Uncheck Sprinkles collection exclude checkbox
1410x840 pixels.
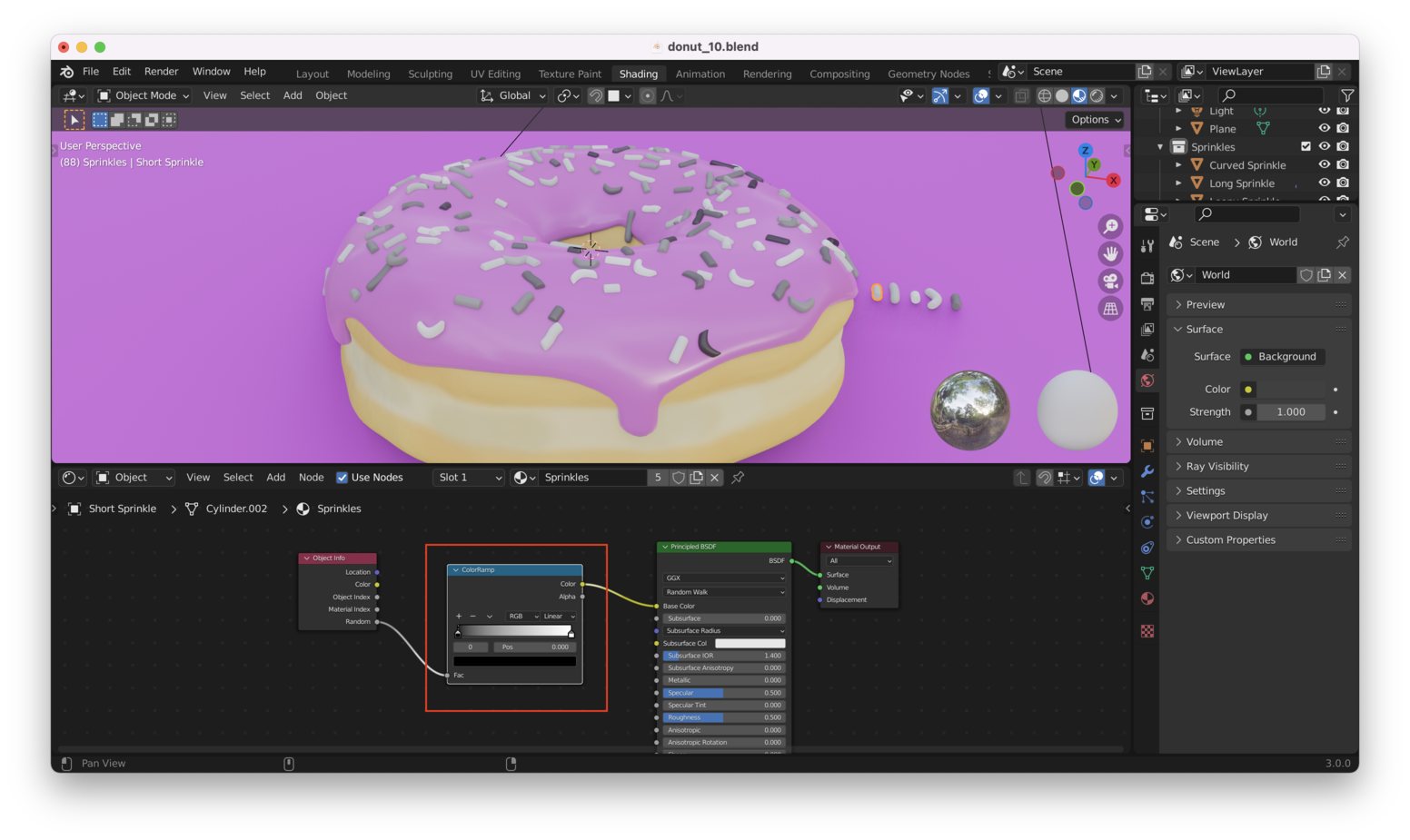point(1306,146)
